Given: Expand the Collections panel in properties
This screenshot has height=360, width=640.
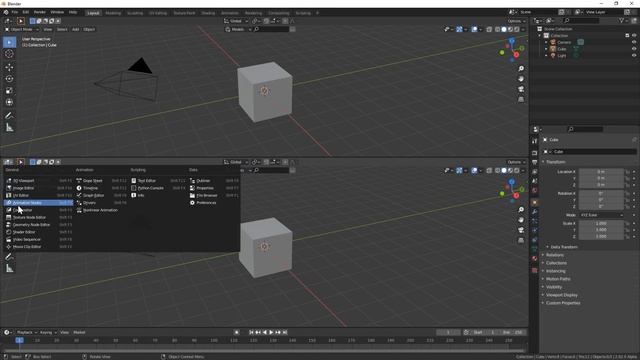Looking at the screenshot, I should pyautogui.click(x=556, y=263).
